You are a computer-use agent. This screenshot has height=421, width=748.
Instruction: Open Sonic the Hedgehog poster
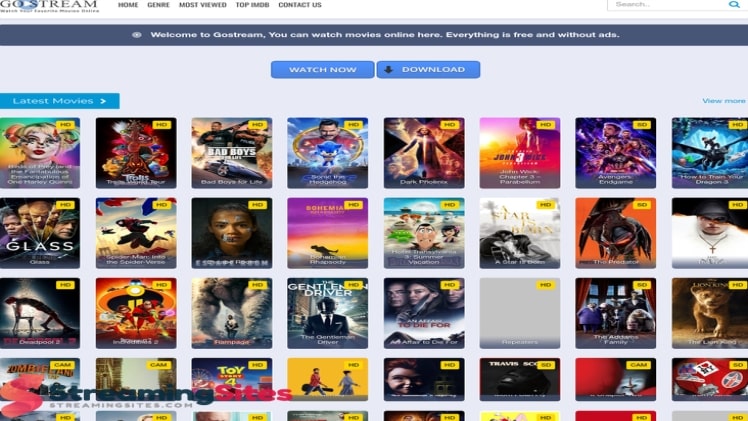click(x=328, y=153)
